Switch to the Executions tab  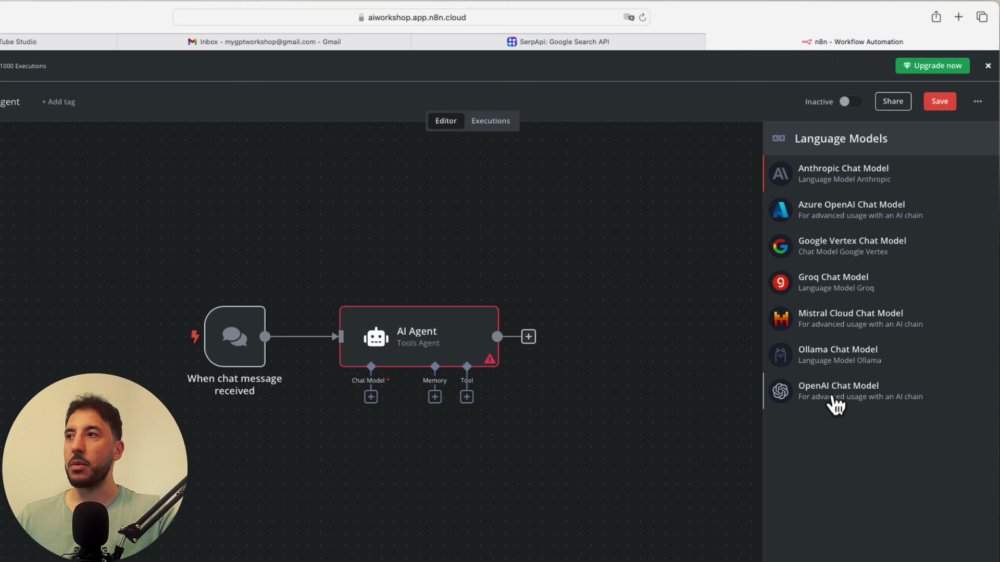tap(490, 121)
